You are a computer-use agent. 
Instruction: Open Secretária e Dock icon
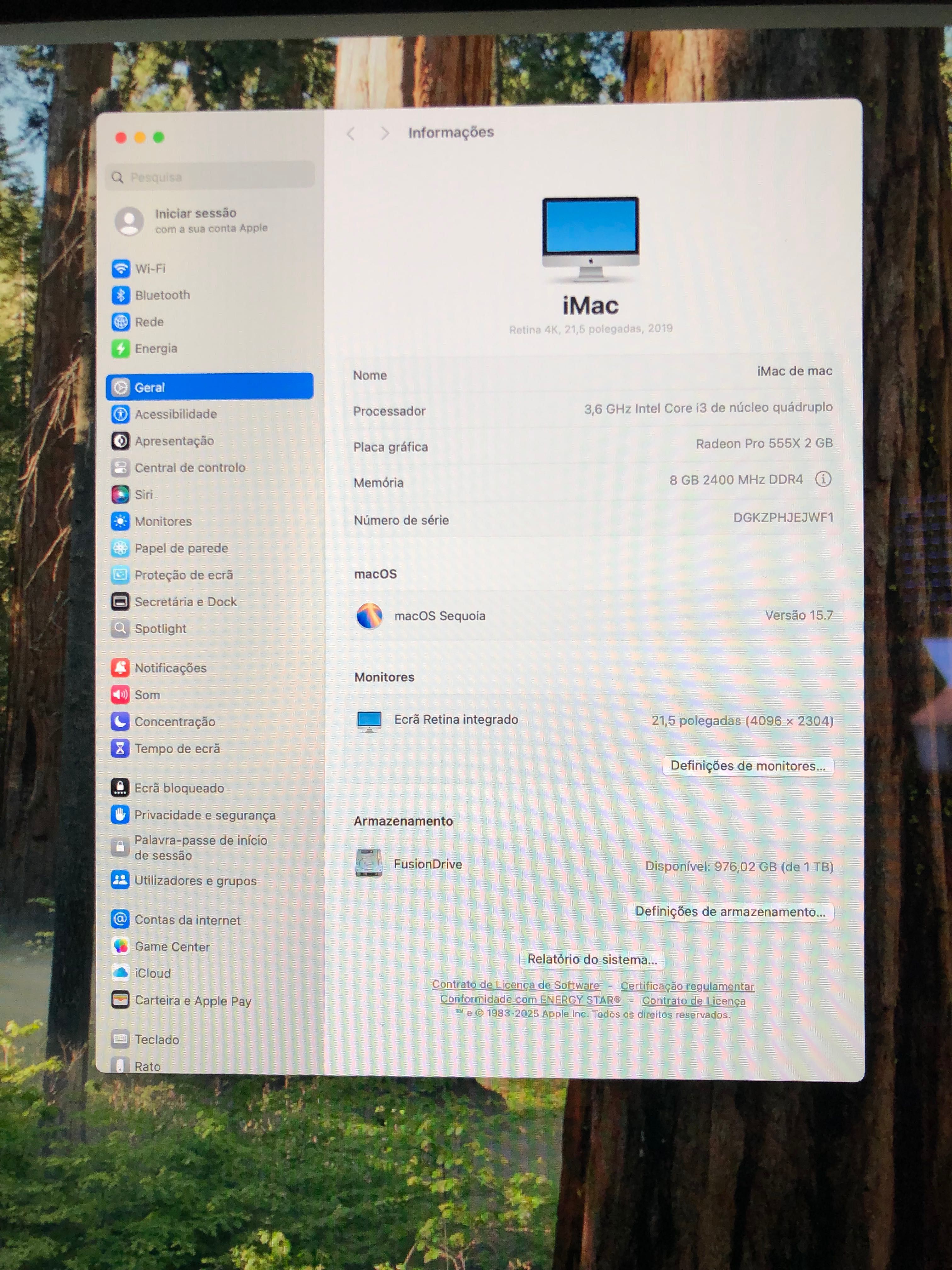pos(121,602)
